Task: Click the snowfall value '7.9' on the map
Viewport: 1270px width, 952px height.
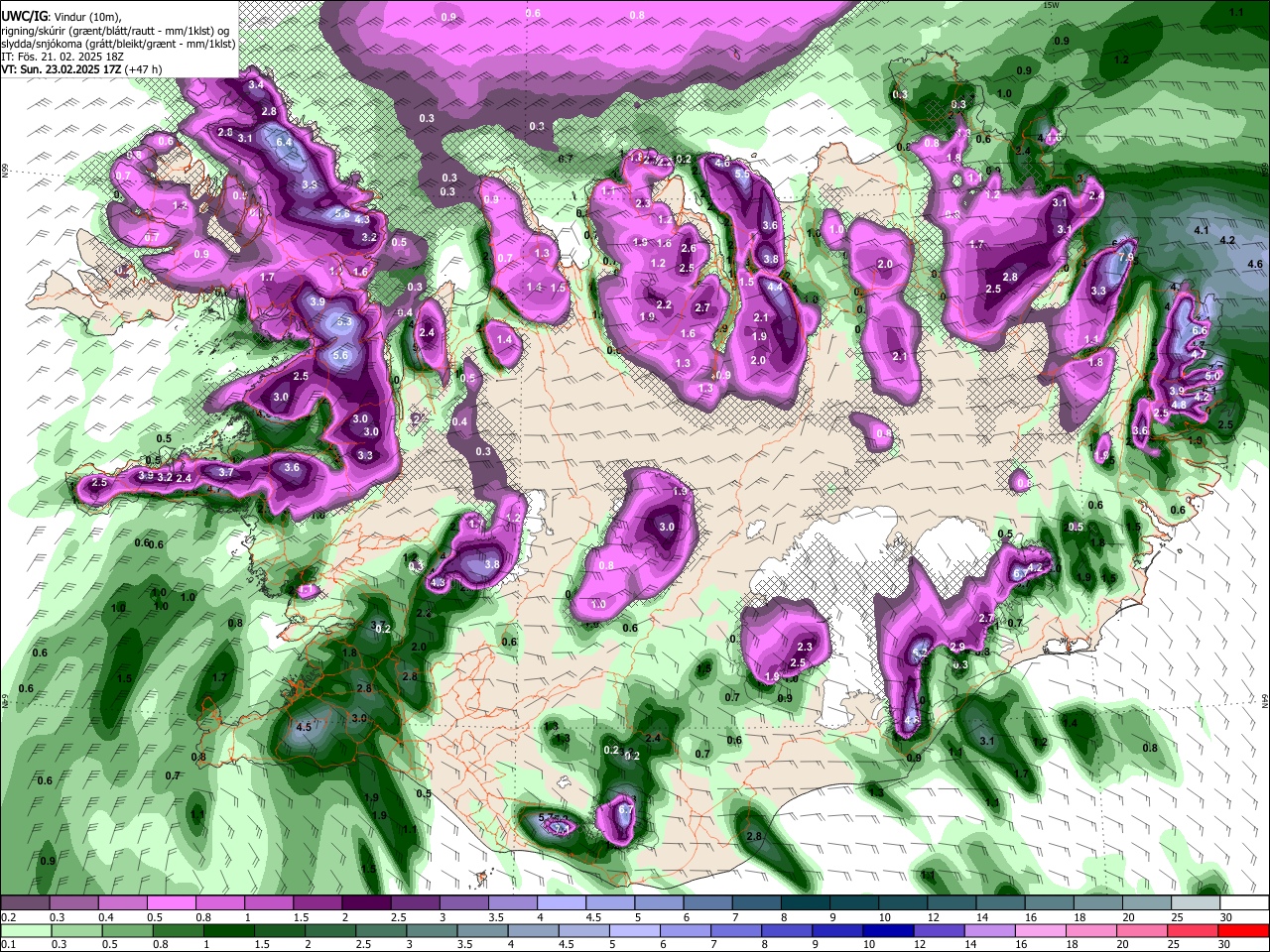Action: [x=1125, y=257]
